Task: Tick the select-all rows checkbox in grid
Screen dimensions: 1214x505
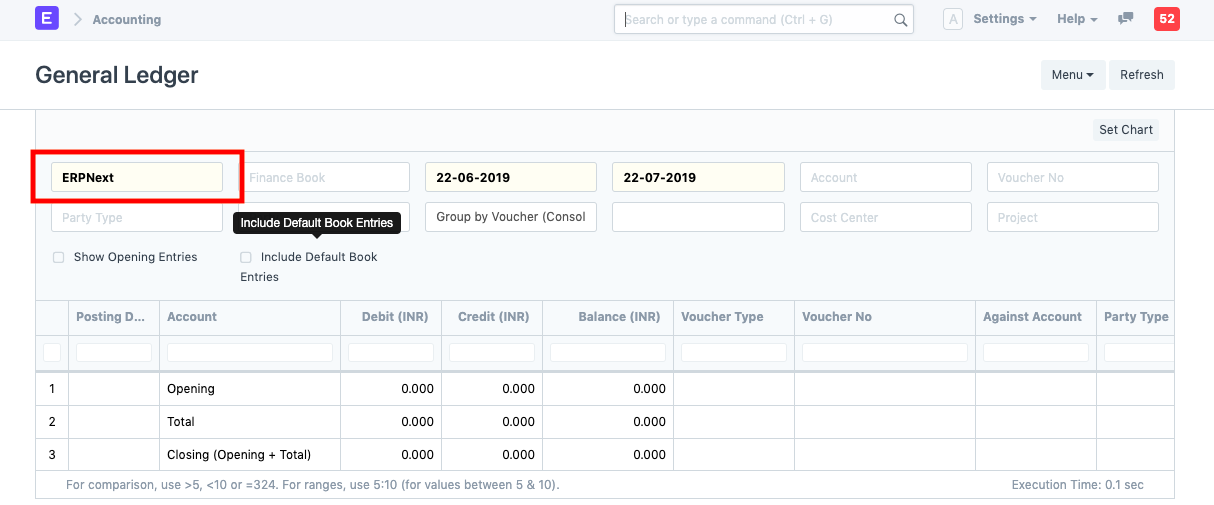Action: [x=52, y=352]
